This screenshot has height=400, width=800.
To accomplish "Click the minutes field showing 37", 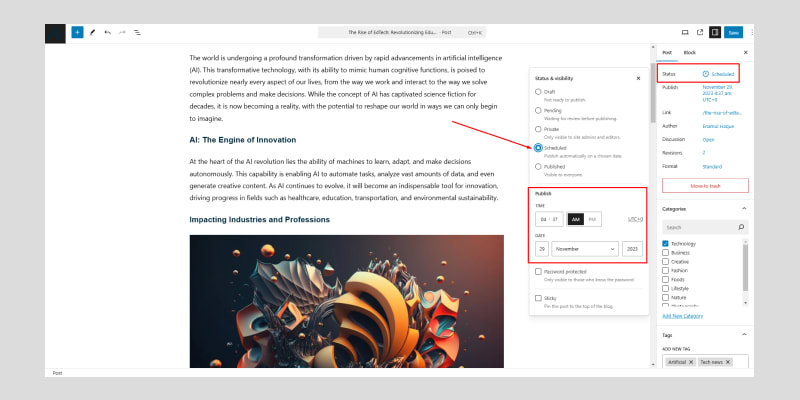I will (x=555, y=219).
